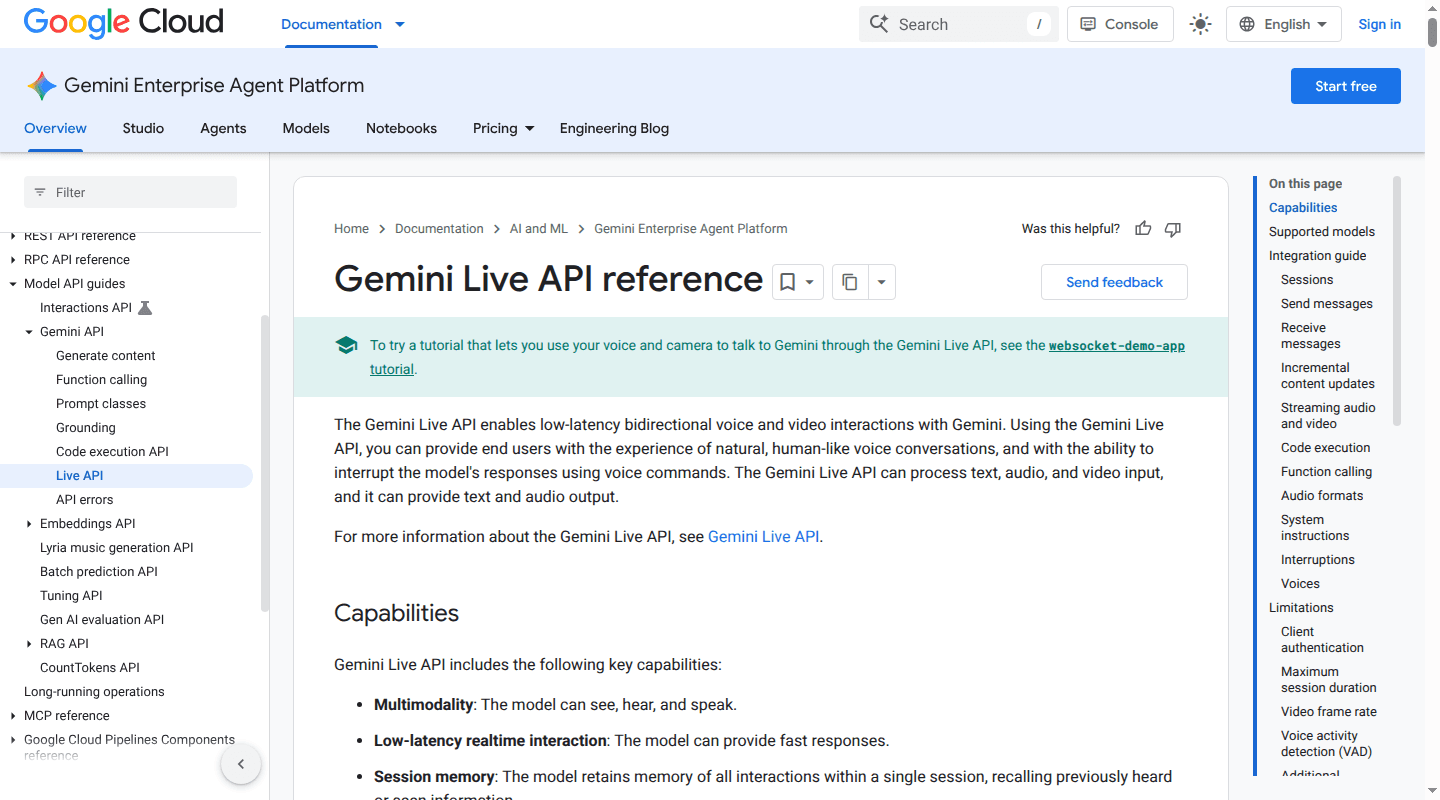Switch to the Studio tab
The width and height of the screenshot is (1440, 800).
(143, 128)
